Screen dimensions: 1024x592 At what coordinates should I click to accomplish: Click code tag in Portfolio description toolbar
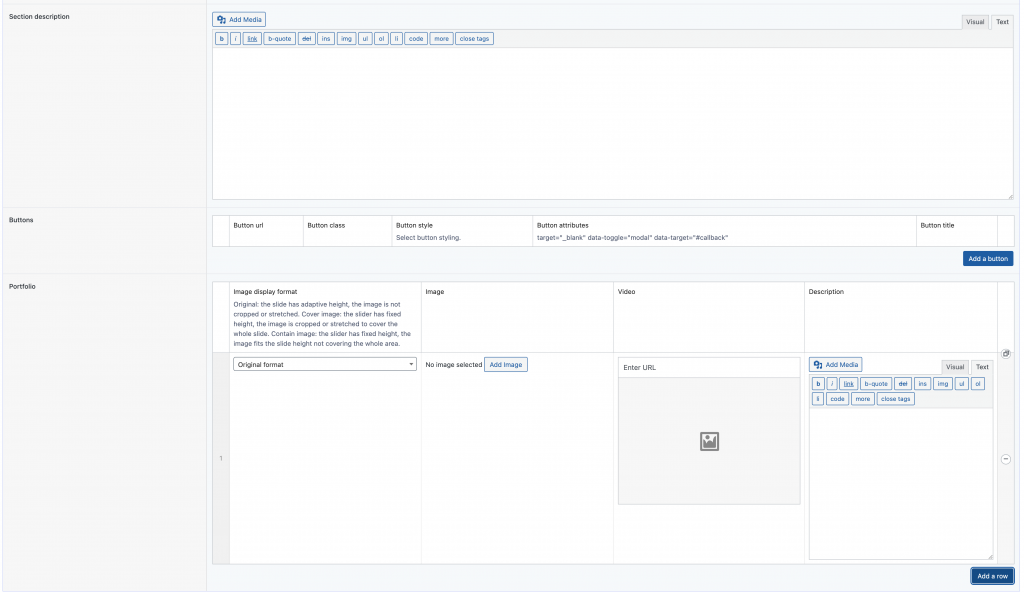click(x=837, y=399)
